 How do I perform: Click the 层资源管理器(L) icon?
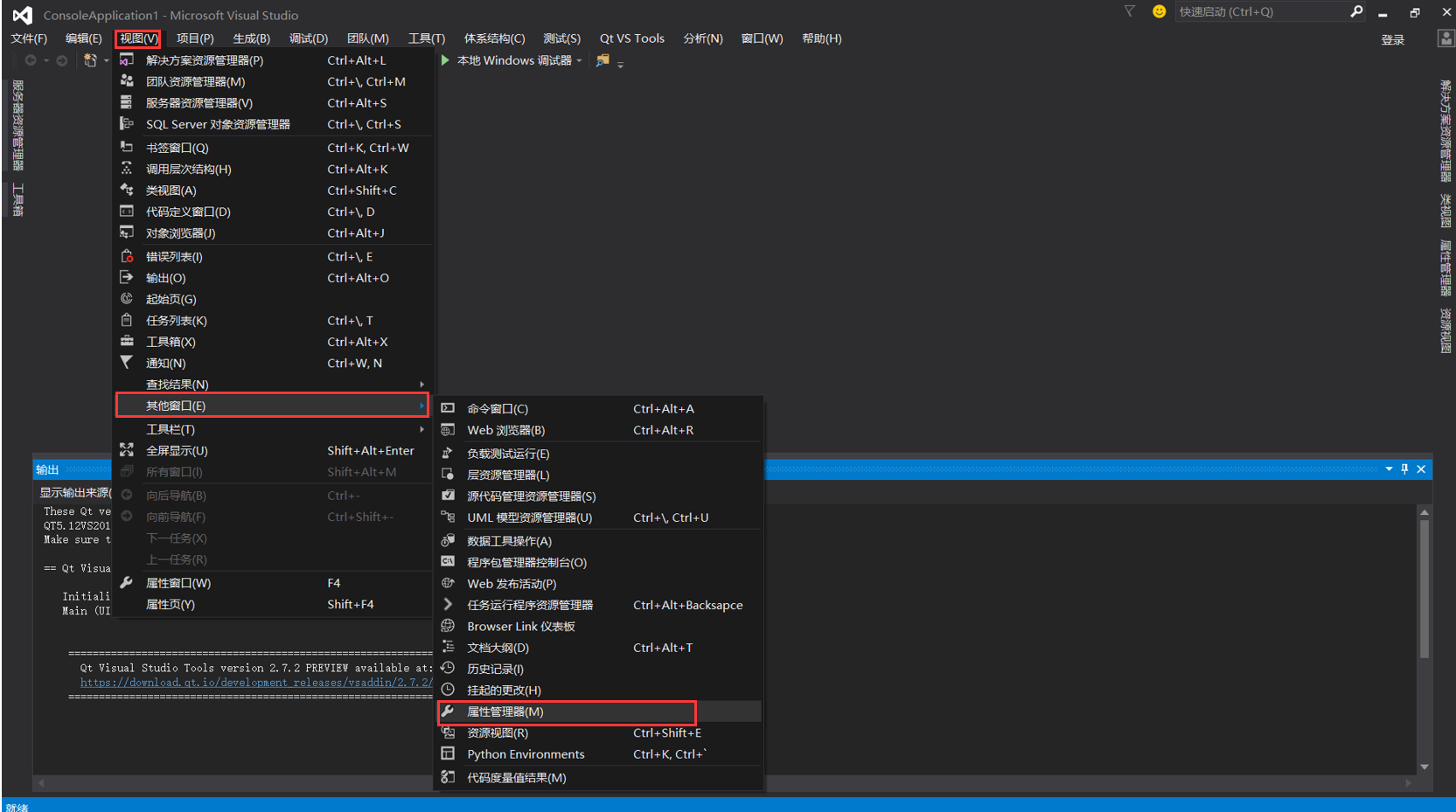tap(448, 474)
